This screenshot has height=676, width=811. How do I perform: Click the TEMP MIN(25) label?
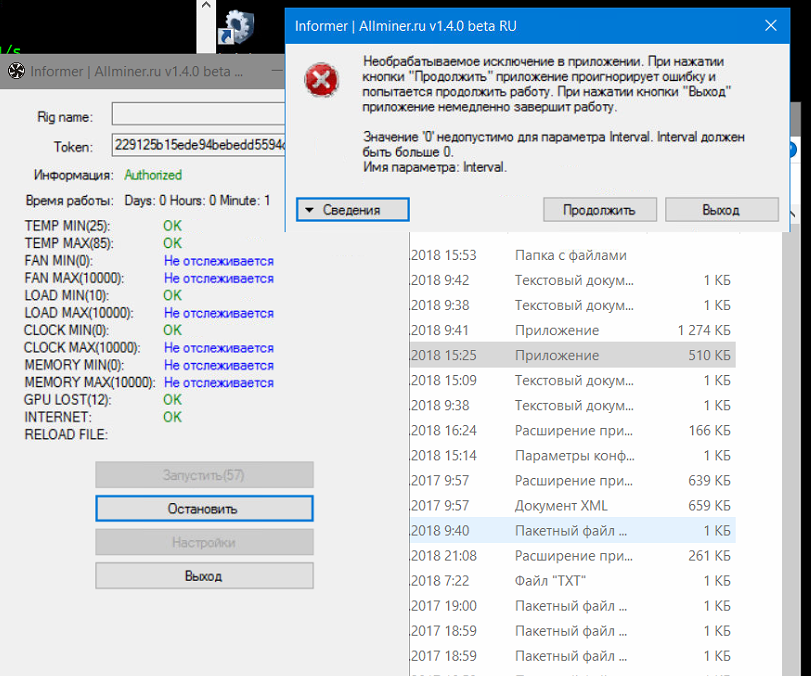pos(67,226)
